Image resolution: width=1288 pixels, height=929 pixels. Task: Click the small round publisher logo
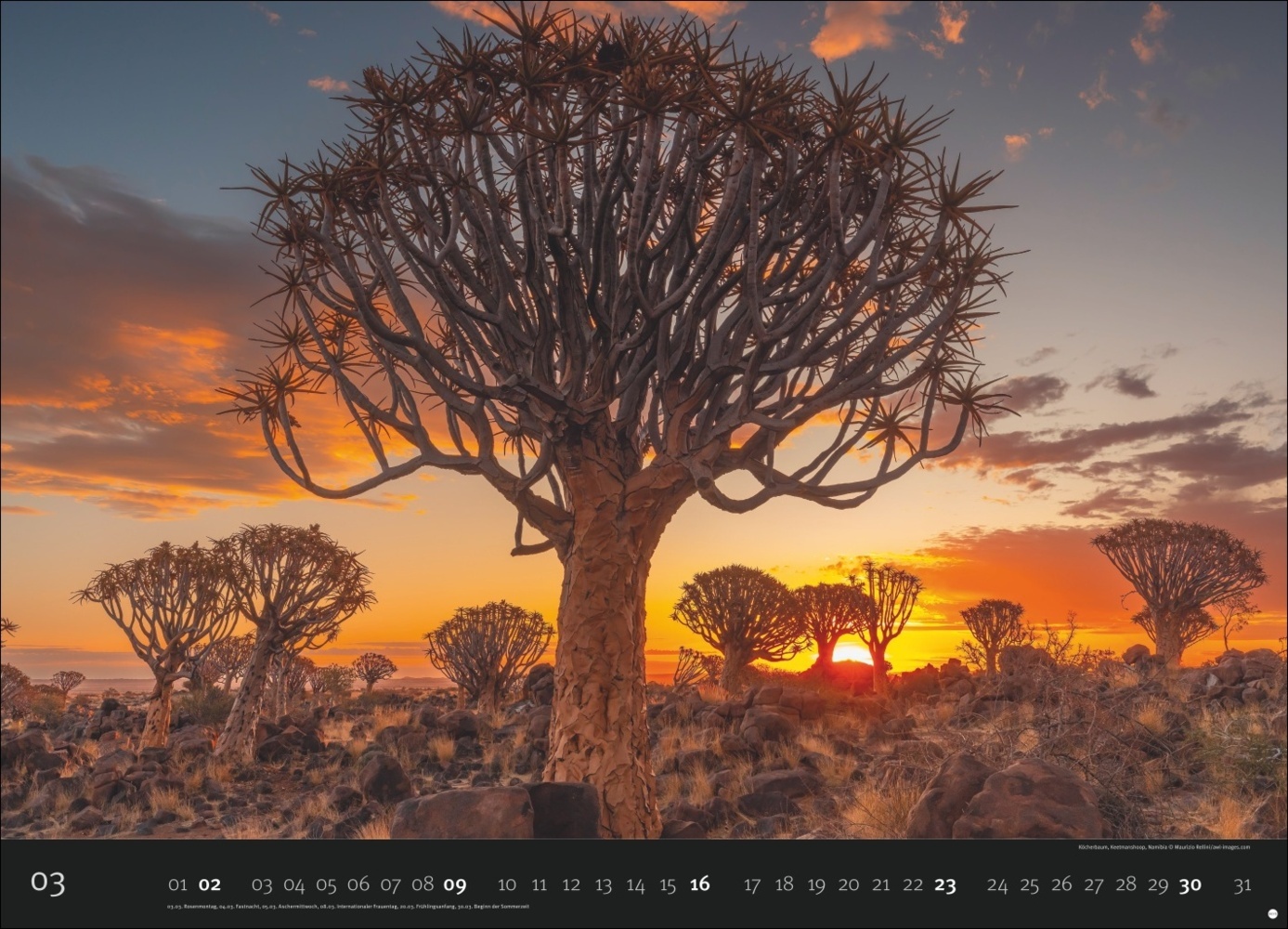tap(1271, 913)
